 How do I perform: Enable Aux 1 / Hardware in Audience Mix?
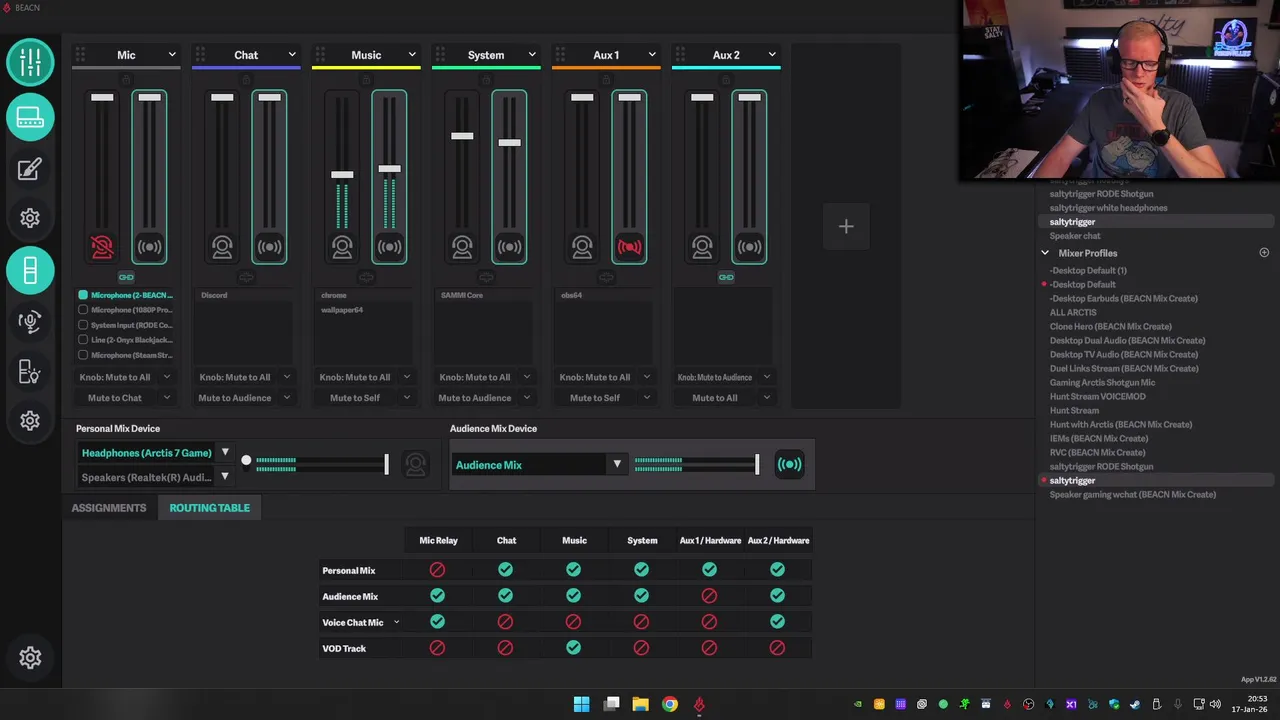click(x=709, y=595)
